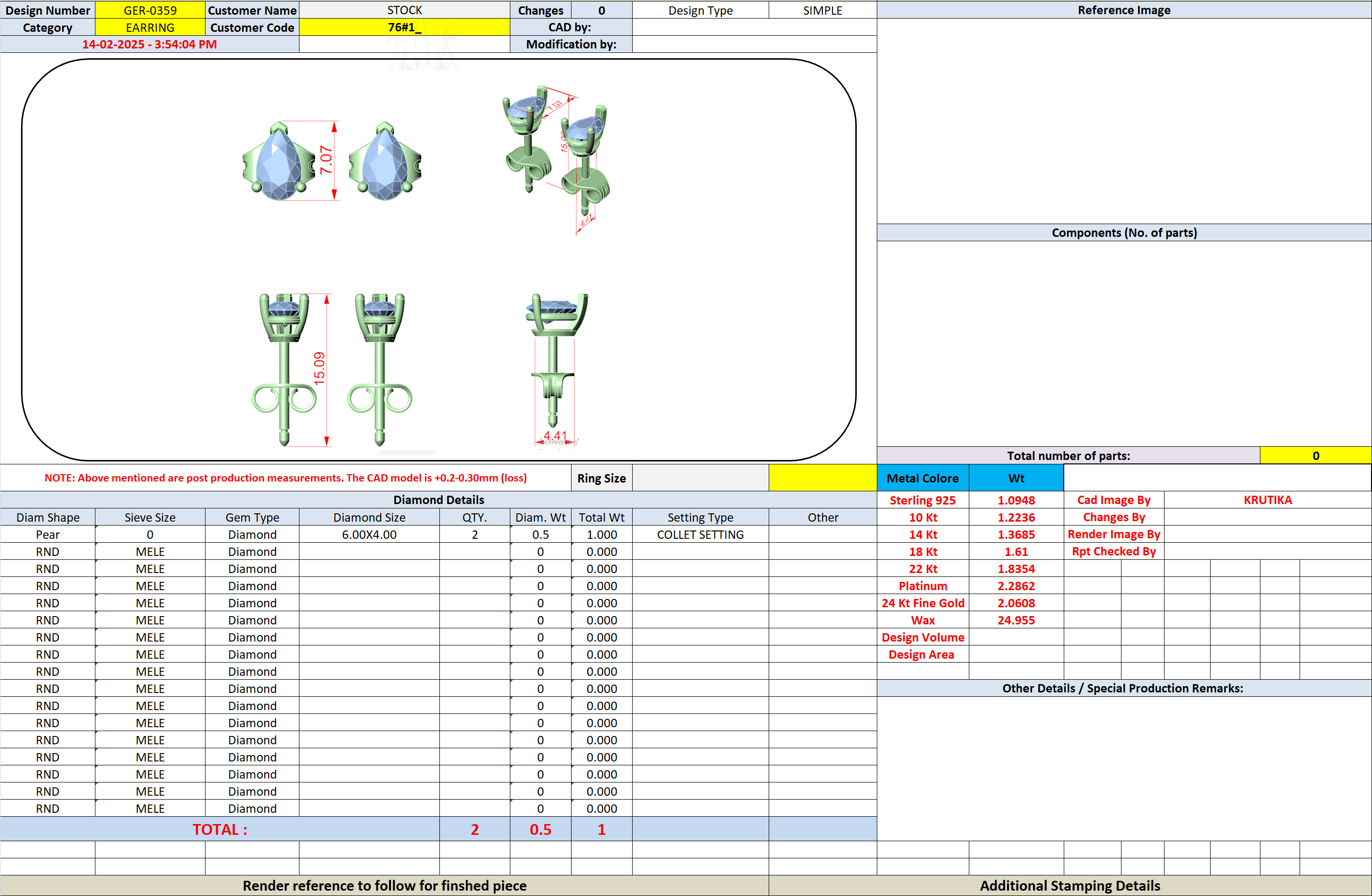Select the 24 Kt Fine Gold label
The image size is (1372, 896).
923,603
